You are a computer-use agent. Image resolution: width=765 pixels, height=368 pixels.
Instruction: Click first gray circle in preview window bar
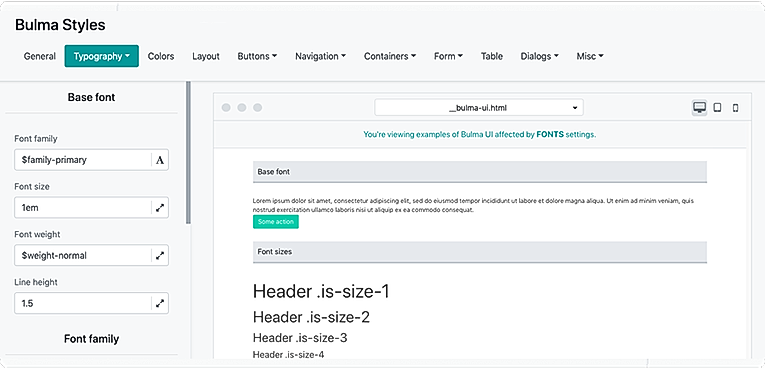[x=226, y=107]
